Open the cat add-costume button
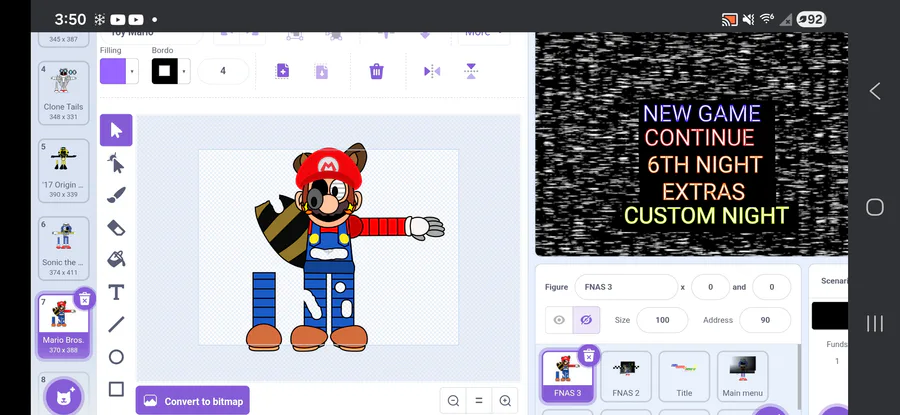This screenshot has height=415, width=900. coord(64,396)
